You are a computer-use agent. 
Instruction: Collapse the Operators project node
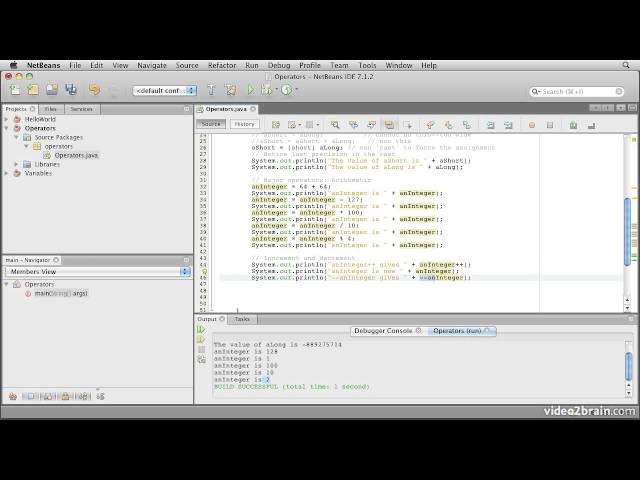point(7,128)
